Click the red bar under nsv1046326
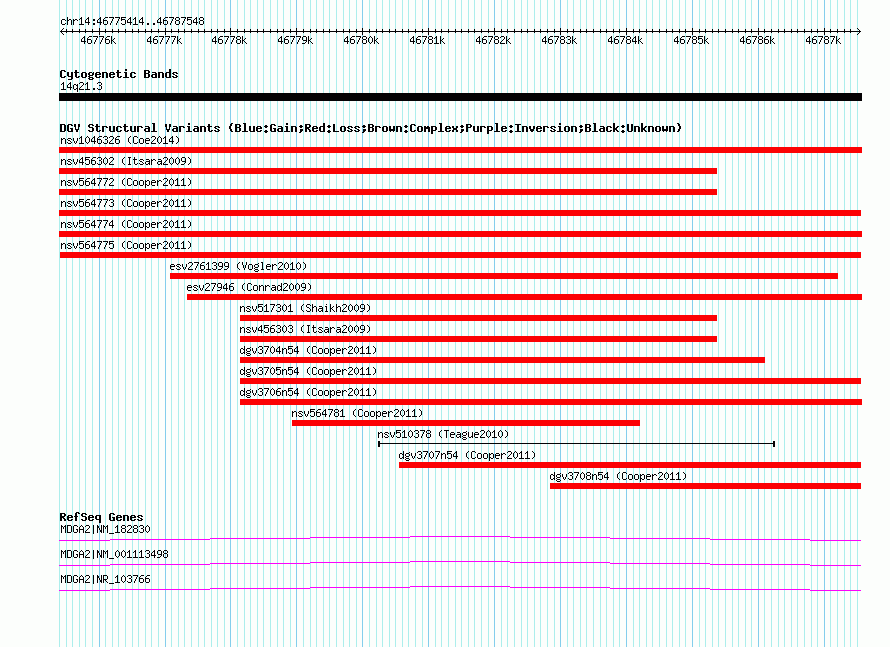The image size is (890, 647). coord(460,150)
